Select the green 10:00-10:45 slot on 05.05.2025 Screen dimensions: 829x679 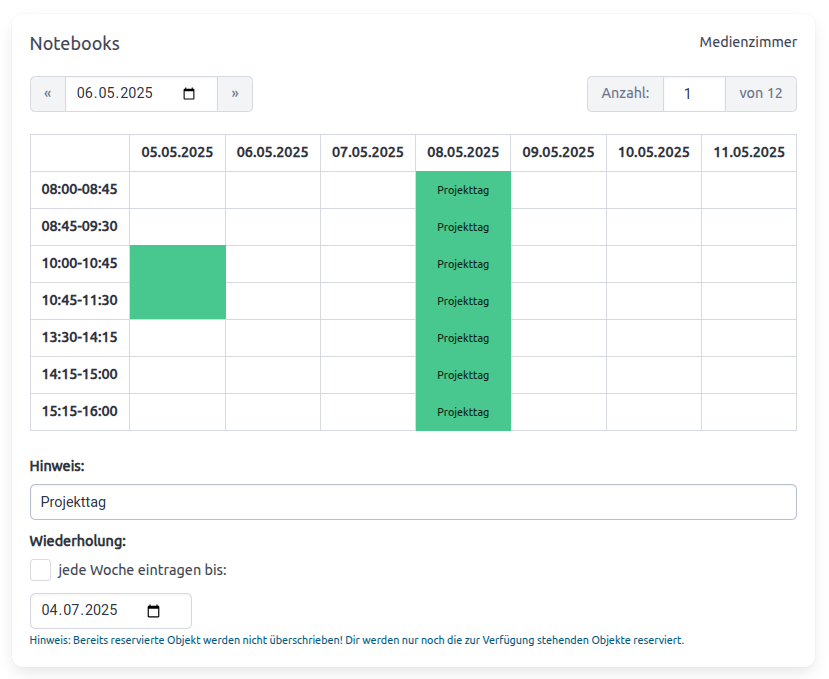[x=177, y=264]
